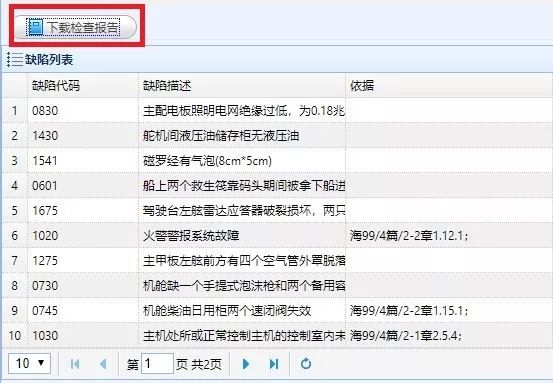Select defect code 0601 cell

83,186
